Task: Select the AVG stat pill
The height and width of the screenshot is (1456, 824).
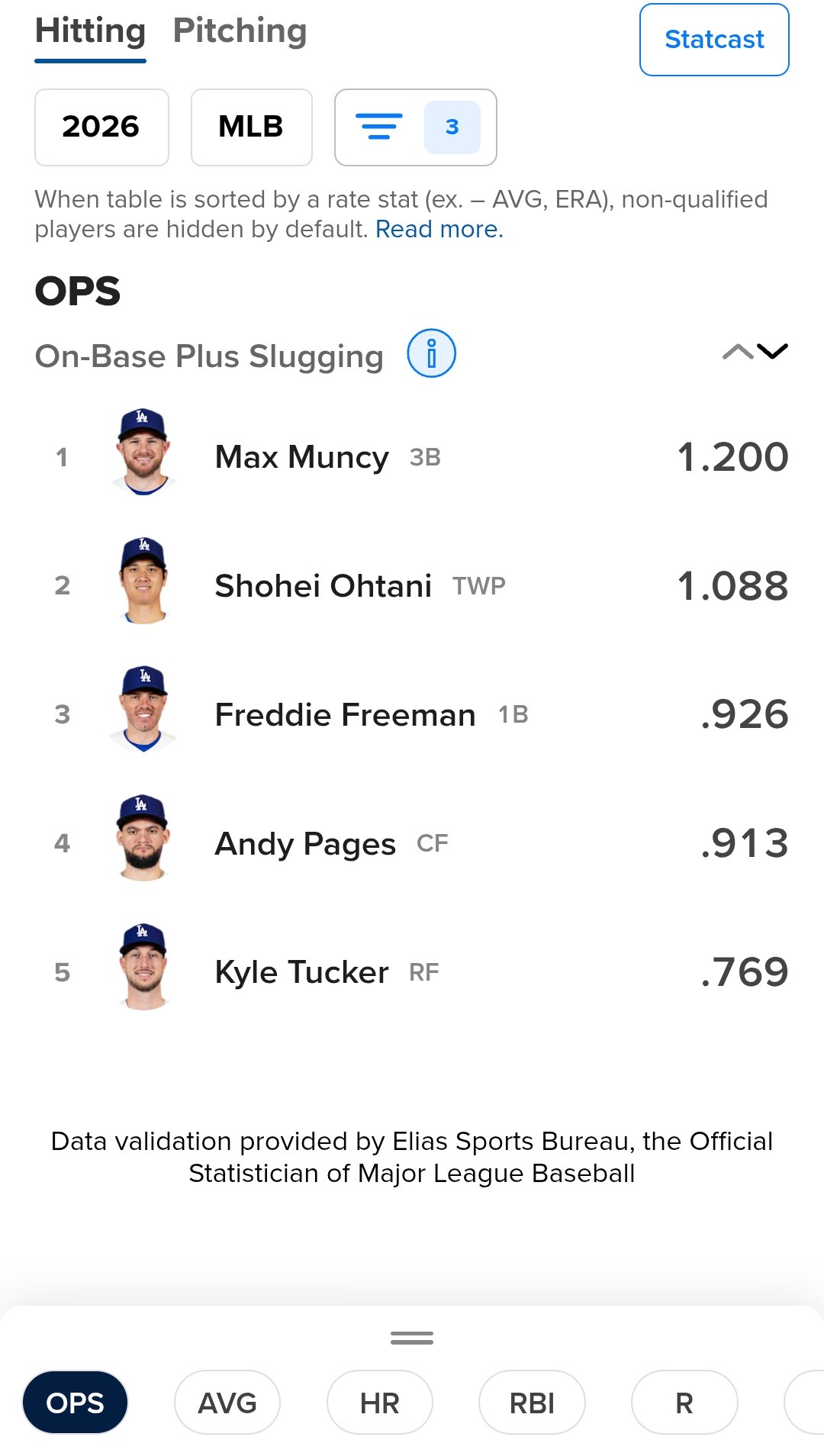Action: (x=227, y=1403)
